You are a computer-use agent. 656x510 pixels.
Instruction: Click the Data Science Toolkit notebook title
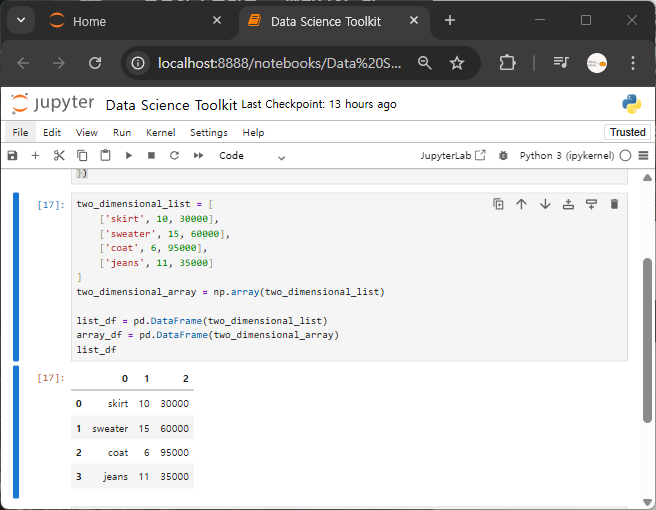(x=171, y=105)
